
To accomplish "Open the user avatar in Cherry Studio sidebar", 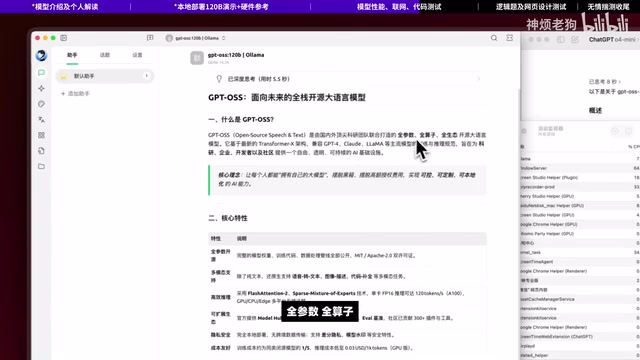I will click(x=41, y=55).
